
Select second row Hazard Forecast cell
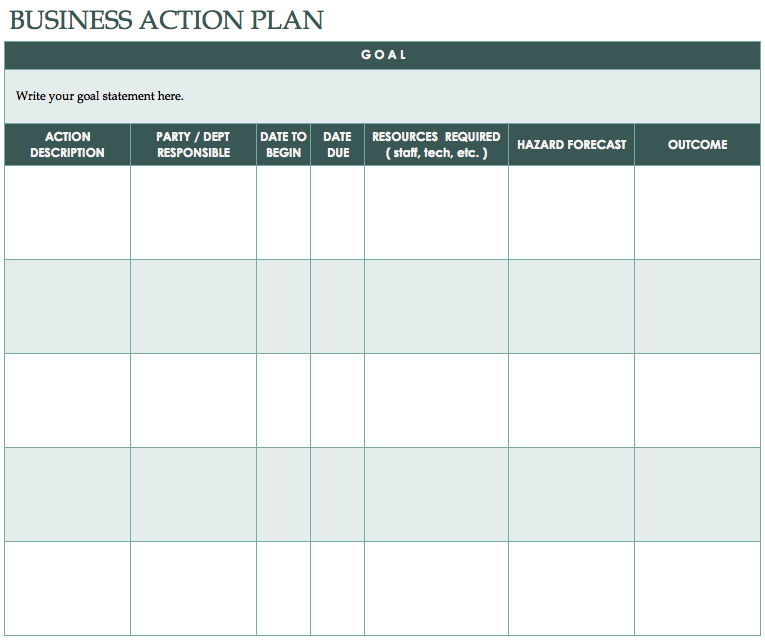coord(571,306)
